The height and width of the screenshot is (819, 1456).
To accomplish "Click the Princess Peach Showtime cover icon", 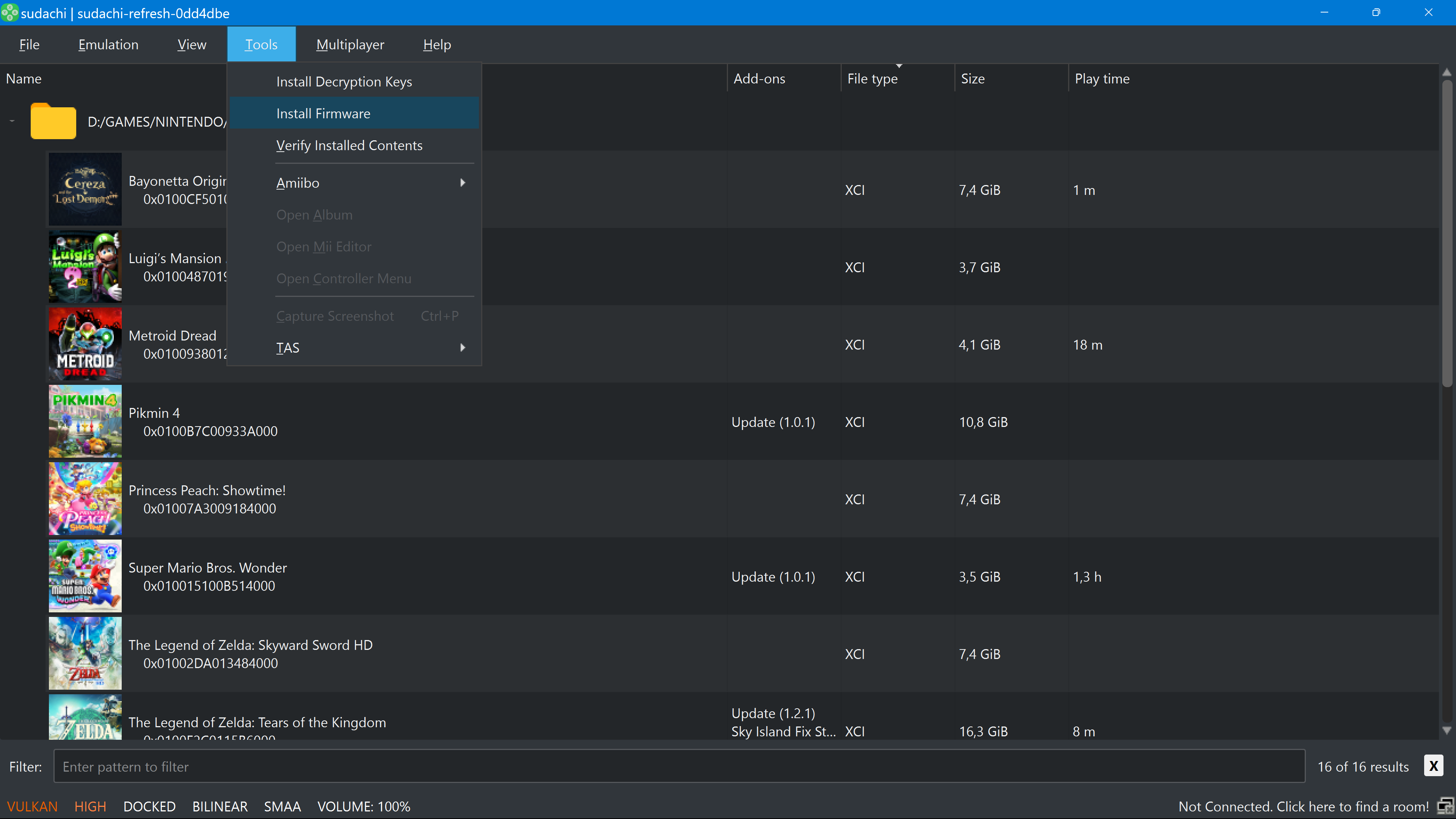I will pos(85,499).
